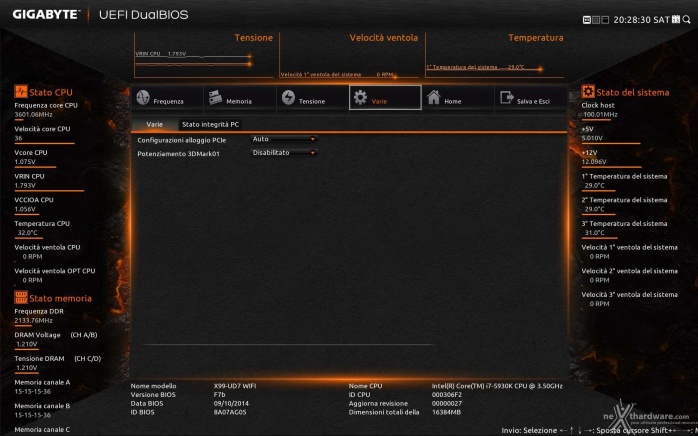Switch to Stato integrità PC sub-tab

point(211,125)
